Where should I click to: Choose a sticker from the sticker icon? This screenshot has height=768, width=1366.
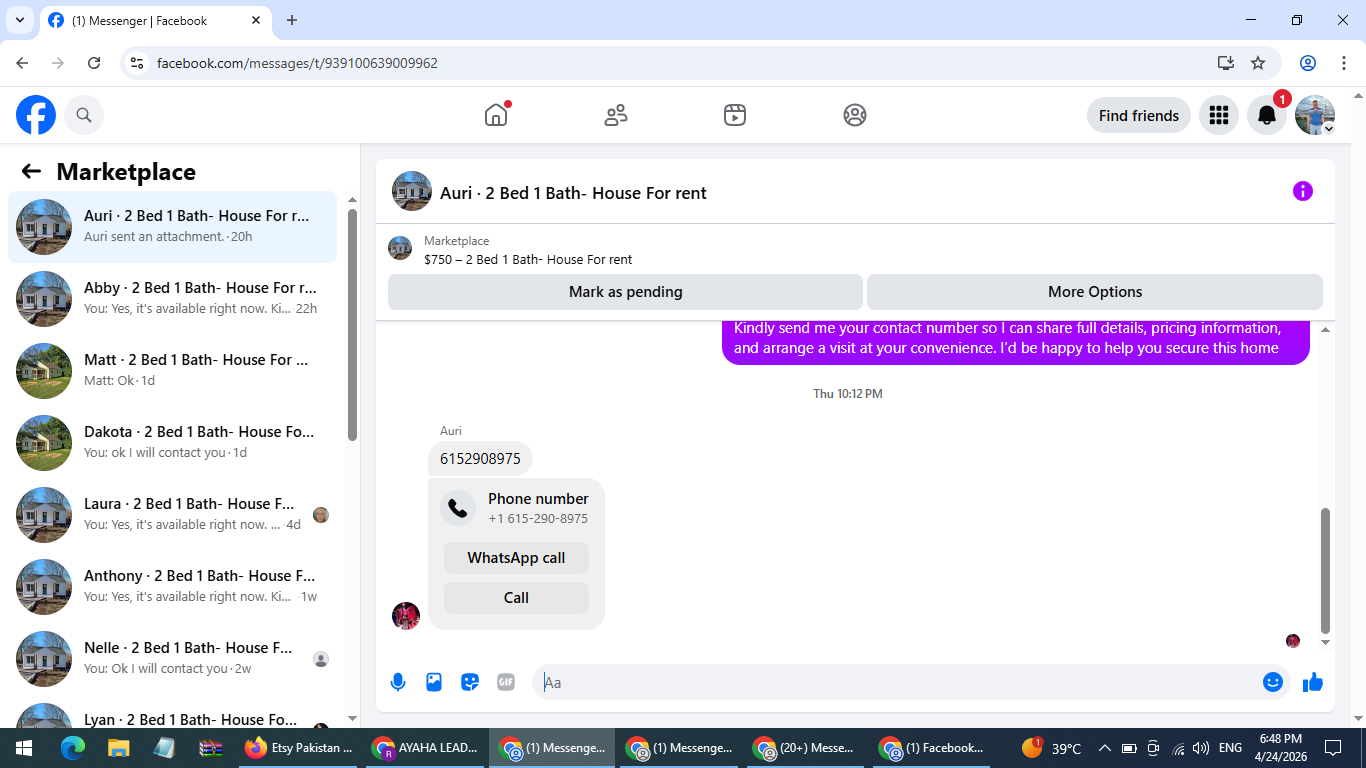pyautogui.click(x=470, y=682)
